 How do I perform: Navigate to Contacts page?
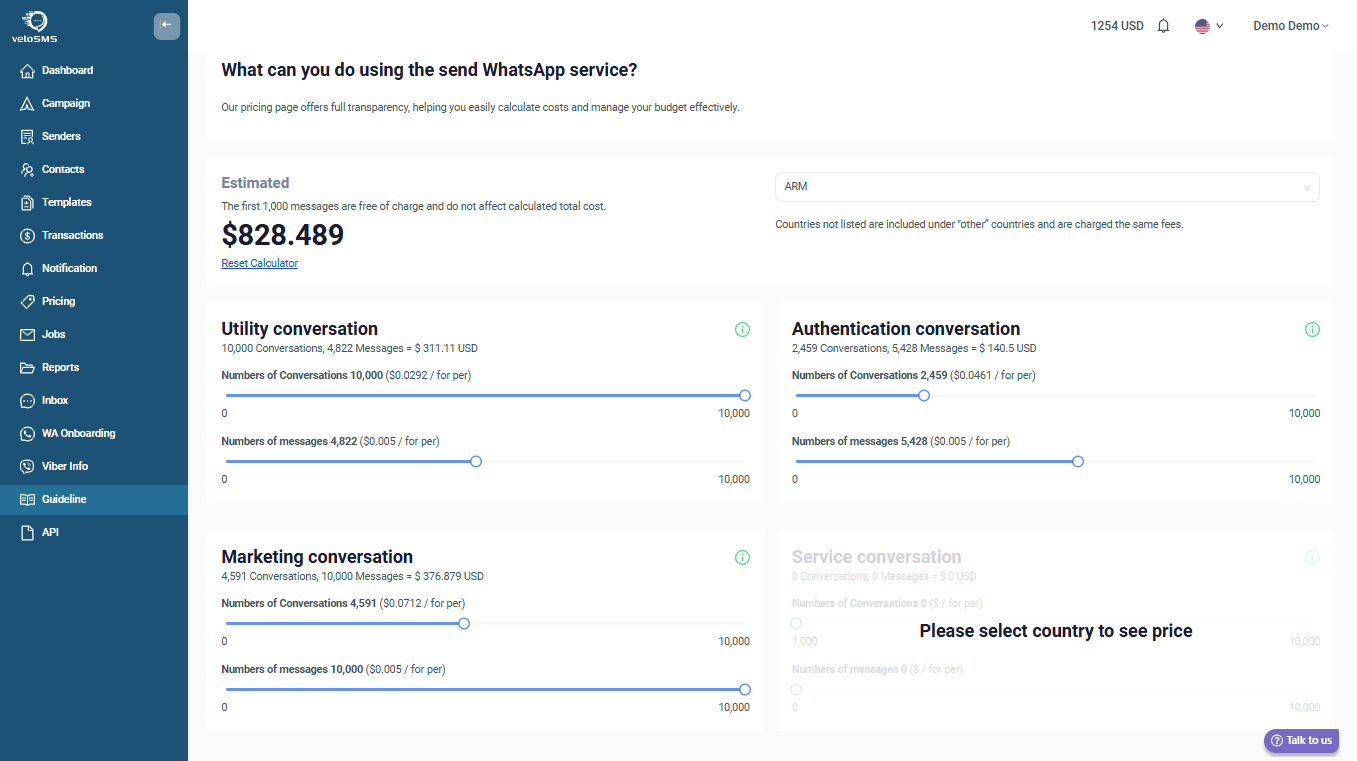pos(94,170)
